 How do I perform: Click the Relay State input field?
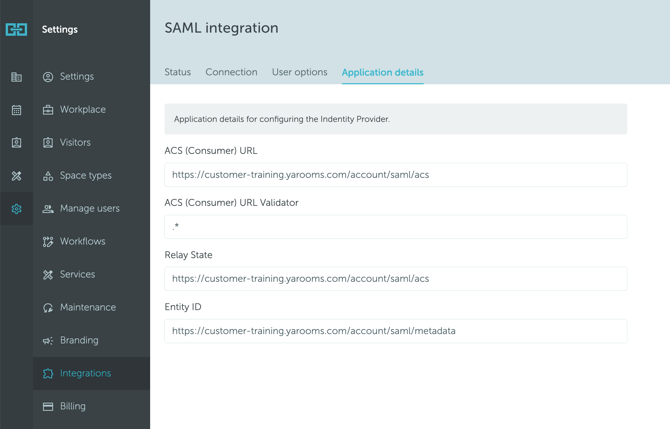395,279
